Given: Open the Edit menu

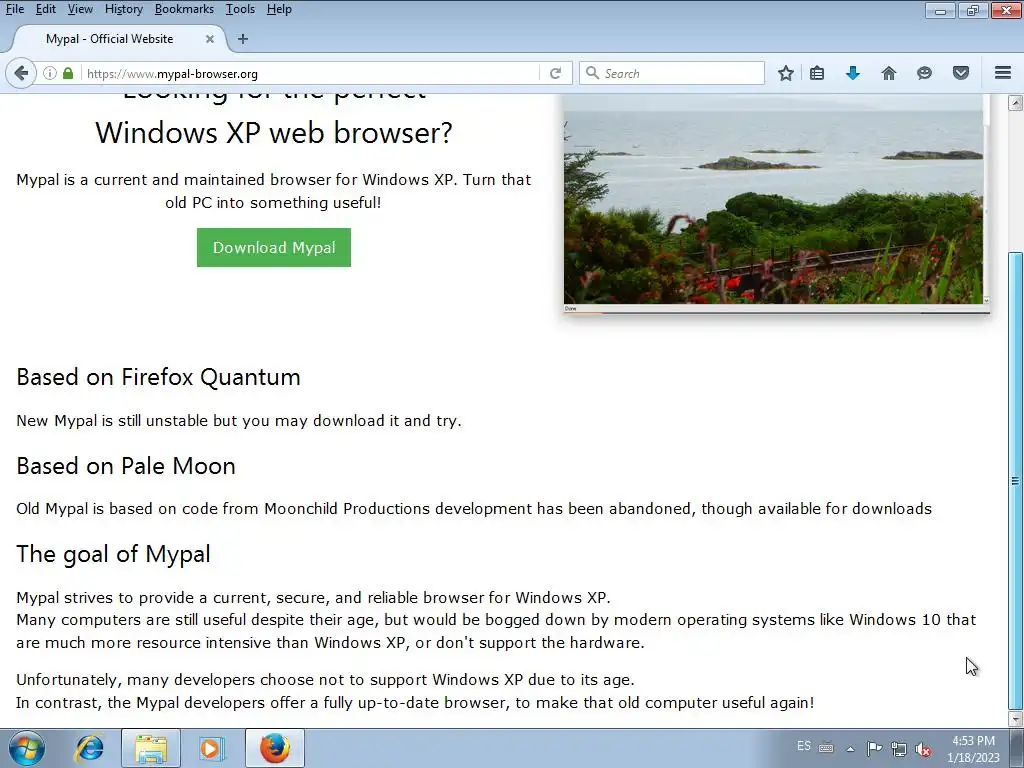Looking at the screenshot, I should (46, 9).
